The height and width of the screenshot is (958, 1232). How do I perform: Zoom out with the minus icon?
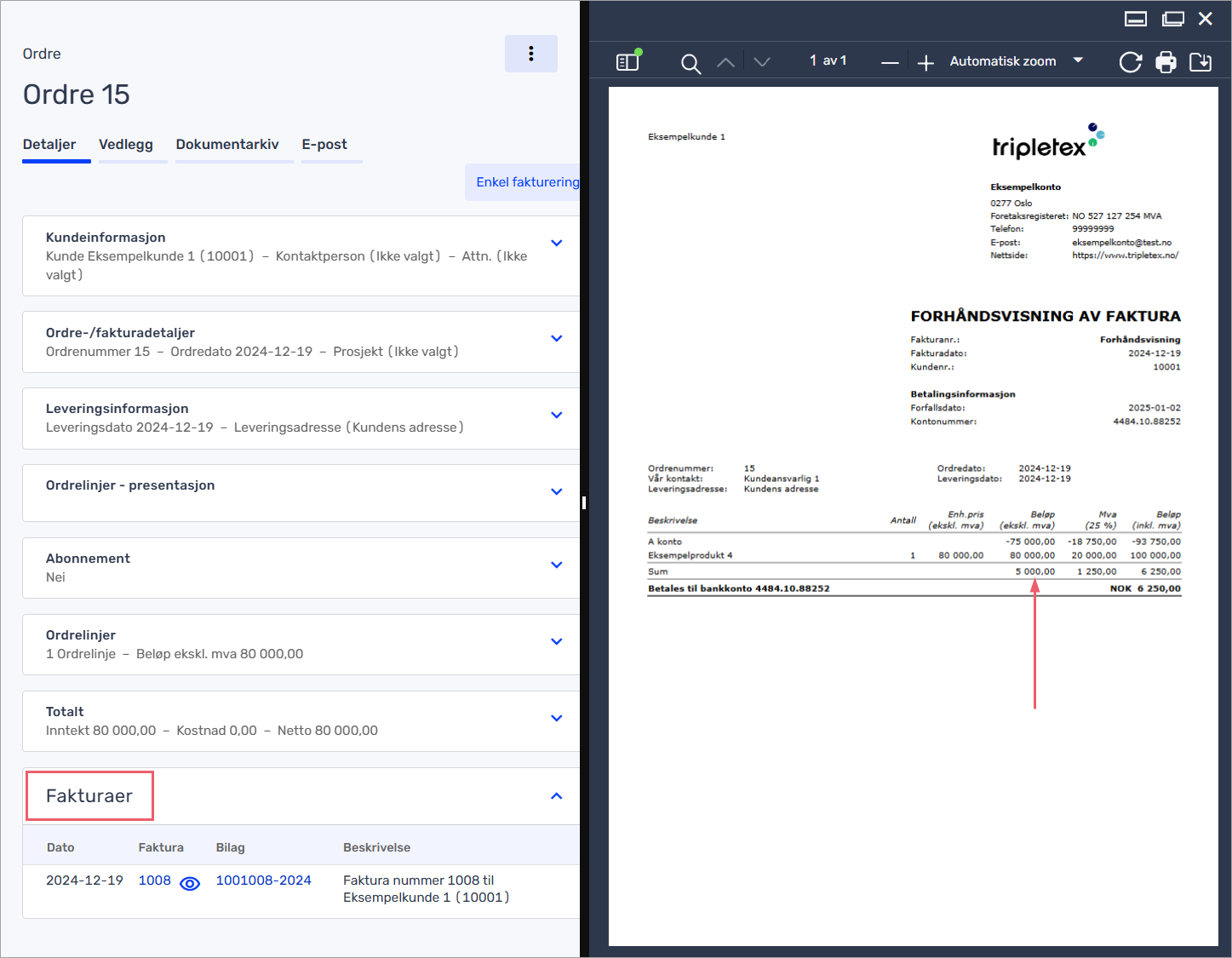(890, 63)
